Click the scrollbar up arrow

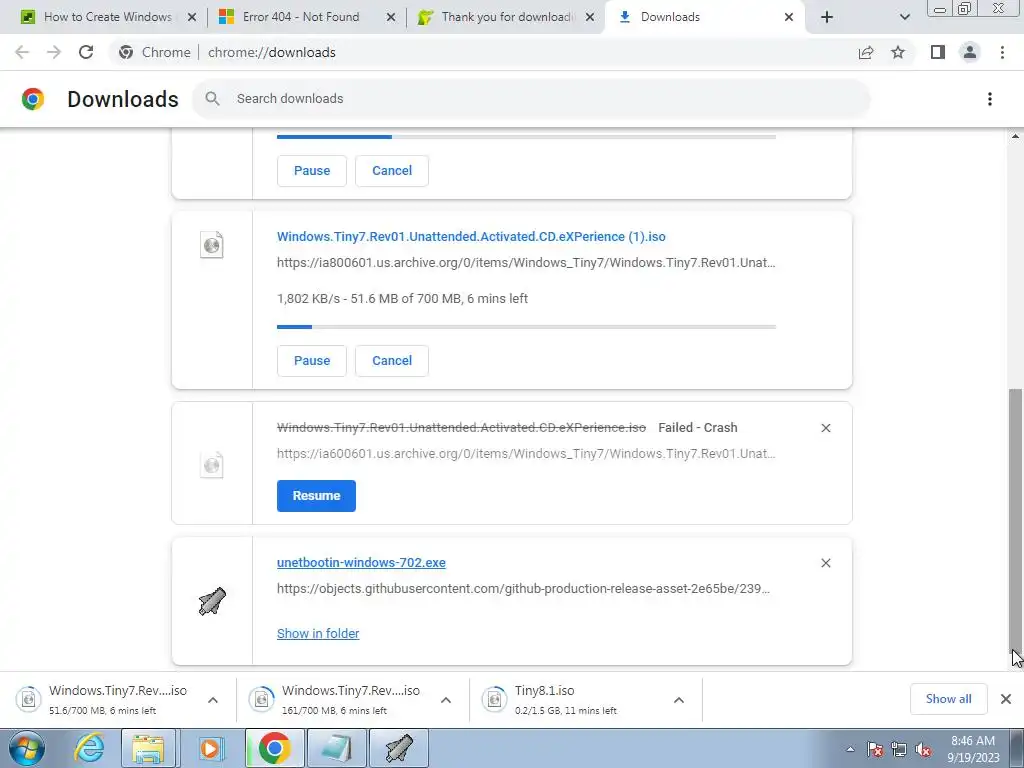point(1014,136)
